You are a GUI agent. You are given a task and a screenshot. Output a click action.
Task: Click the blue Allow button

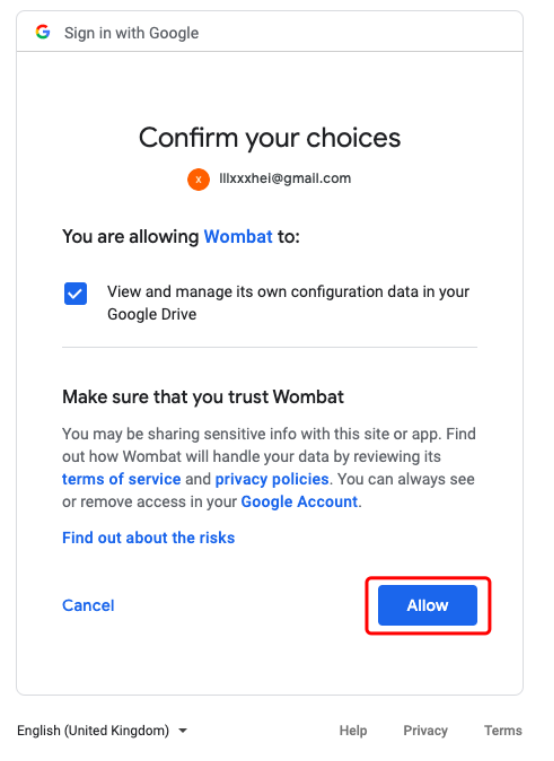click(427, 605)
